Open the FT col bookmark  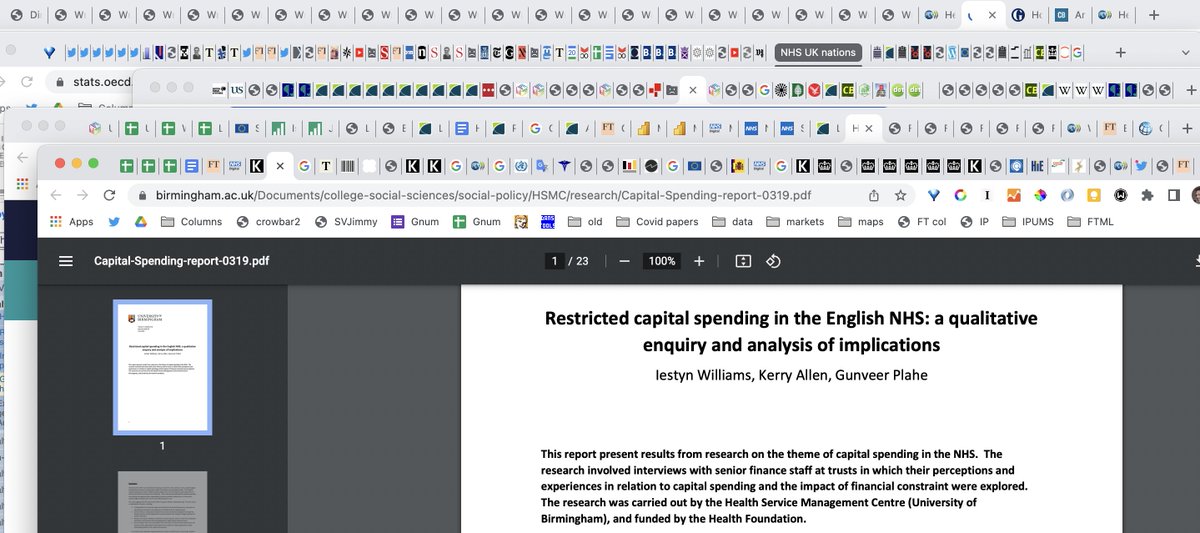pos(922,222)
